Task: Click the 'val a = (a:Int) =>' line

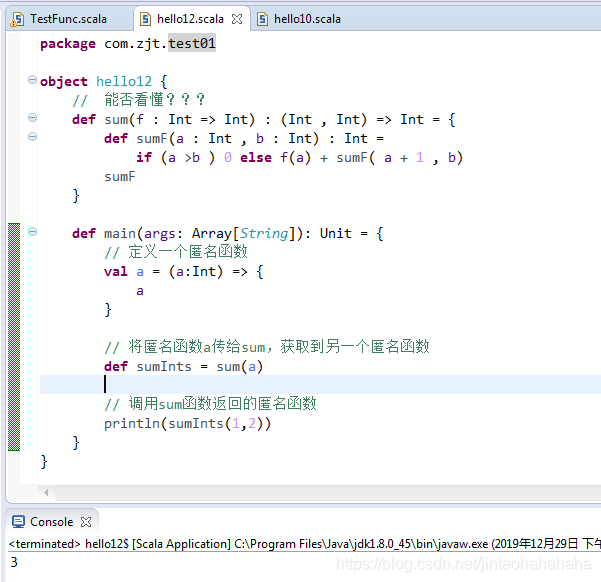Action: 183,271
